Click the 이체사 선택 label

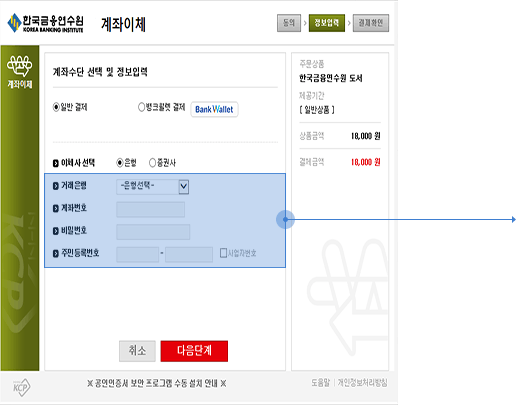pyautogui.click(x=78, y=163)
